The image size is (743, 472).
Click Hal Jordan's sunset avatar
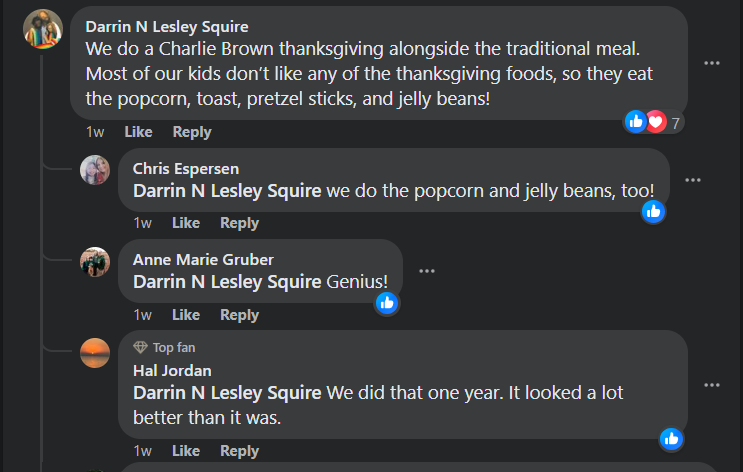pyautogui.click(x=95, y=353)
